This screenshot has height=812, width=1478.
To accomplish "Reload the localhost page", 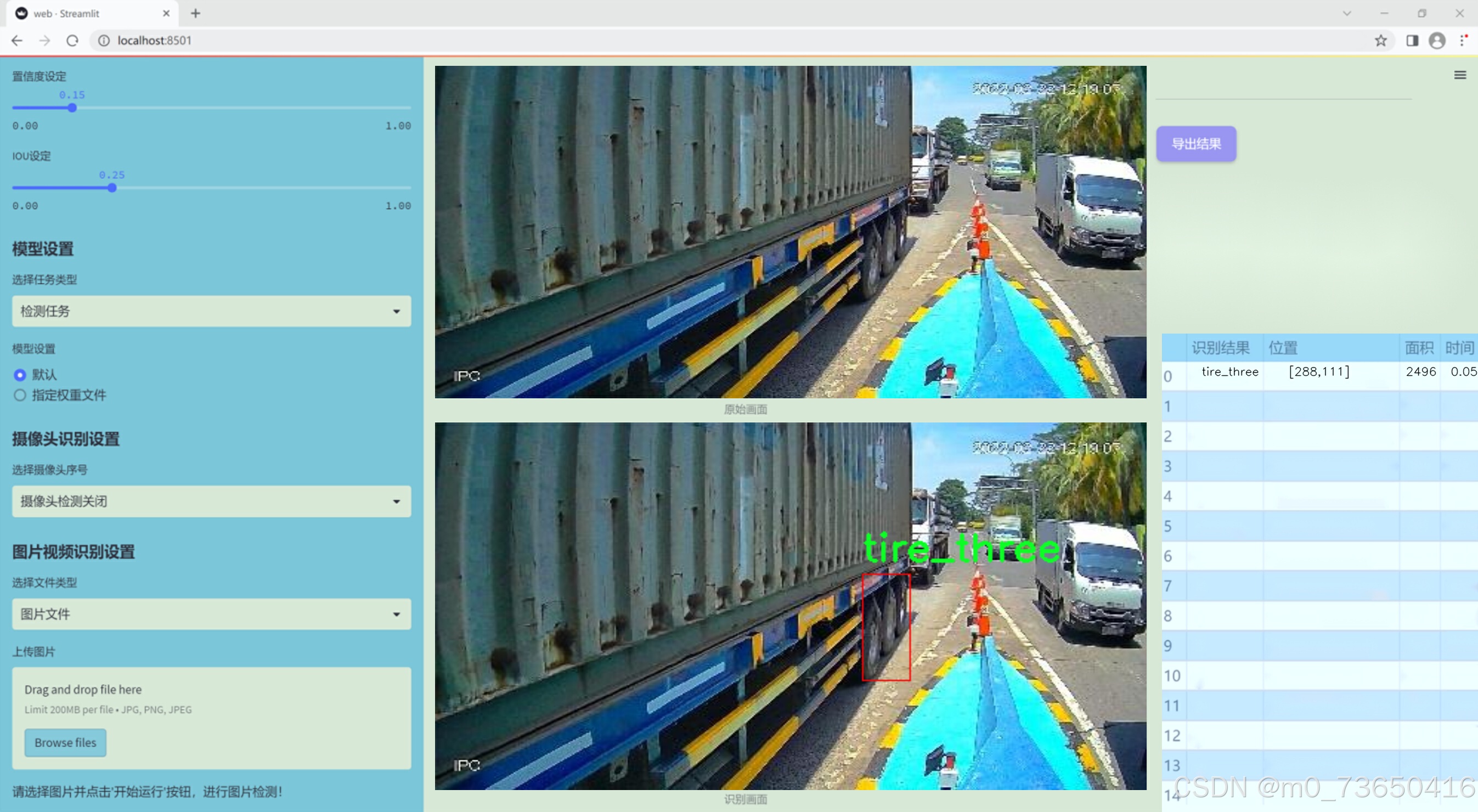I will [72, 41].
